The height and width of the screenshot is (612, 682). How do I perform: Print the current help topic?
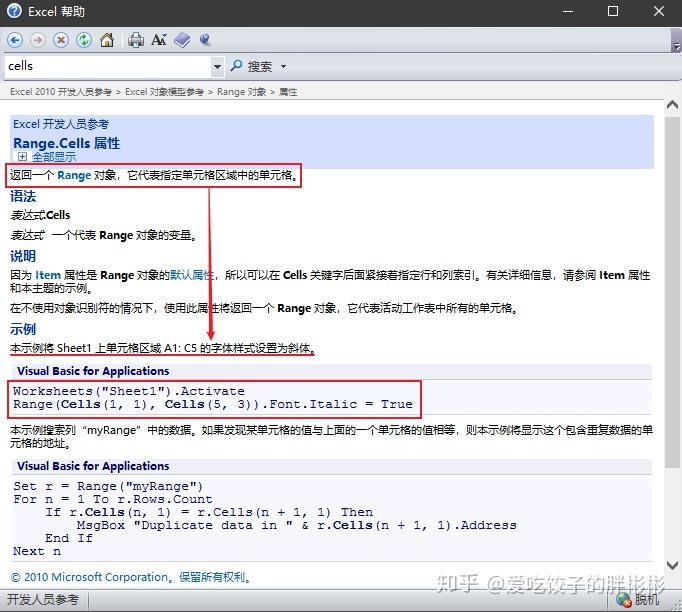(136, 40)
